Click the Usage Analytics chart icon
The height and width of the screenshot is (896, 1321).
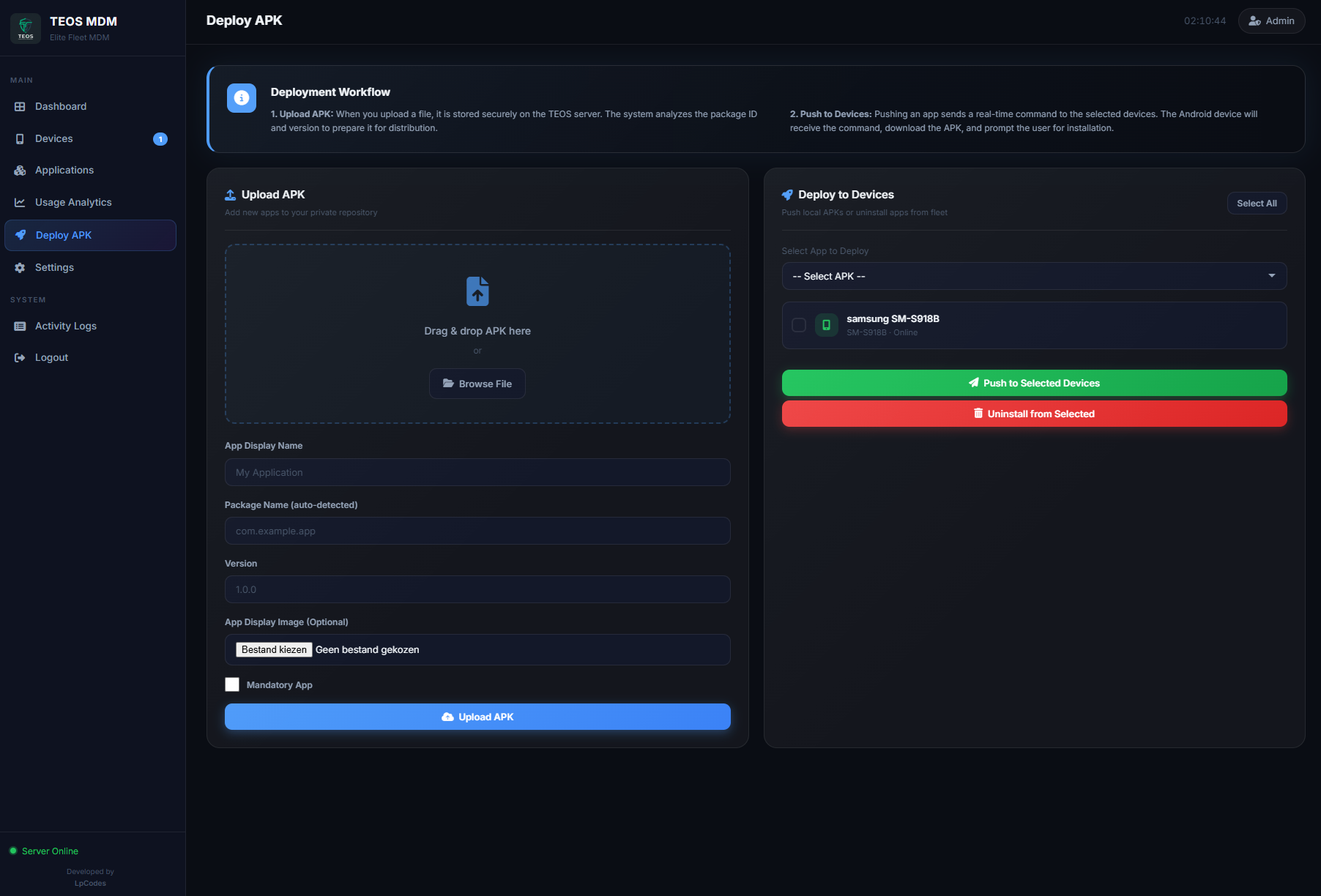(20, 203)
